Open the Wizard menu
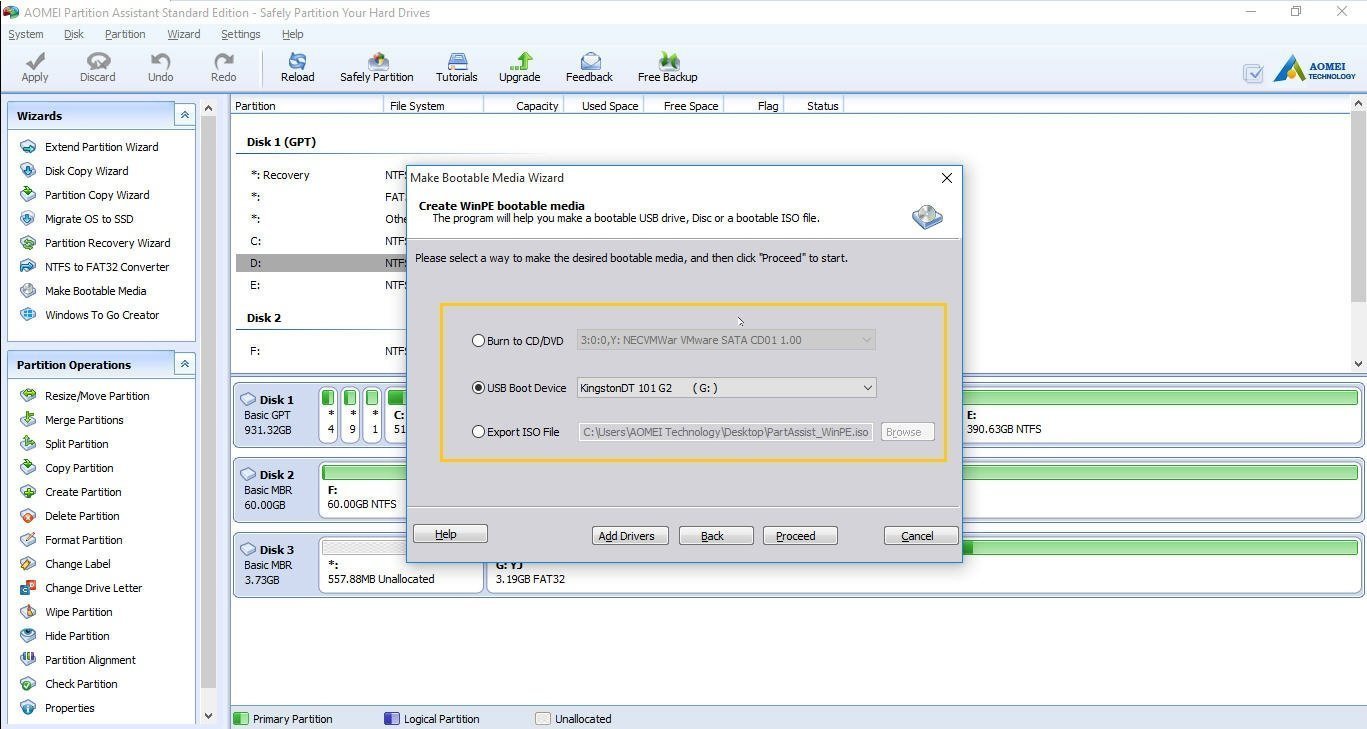This screenshot has height=729, width=1367. click(183, 34)
